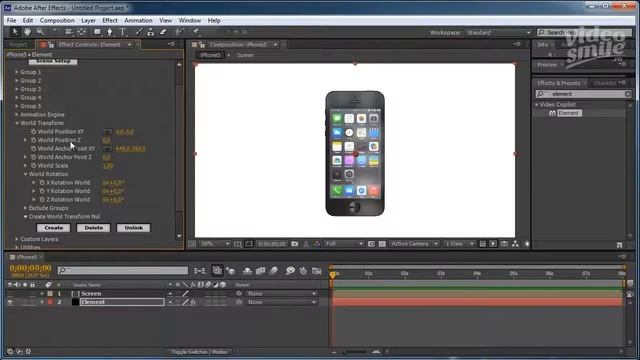Select the Pen tool
Screen dimensions: 640x360
click(110, 32)
